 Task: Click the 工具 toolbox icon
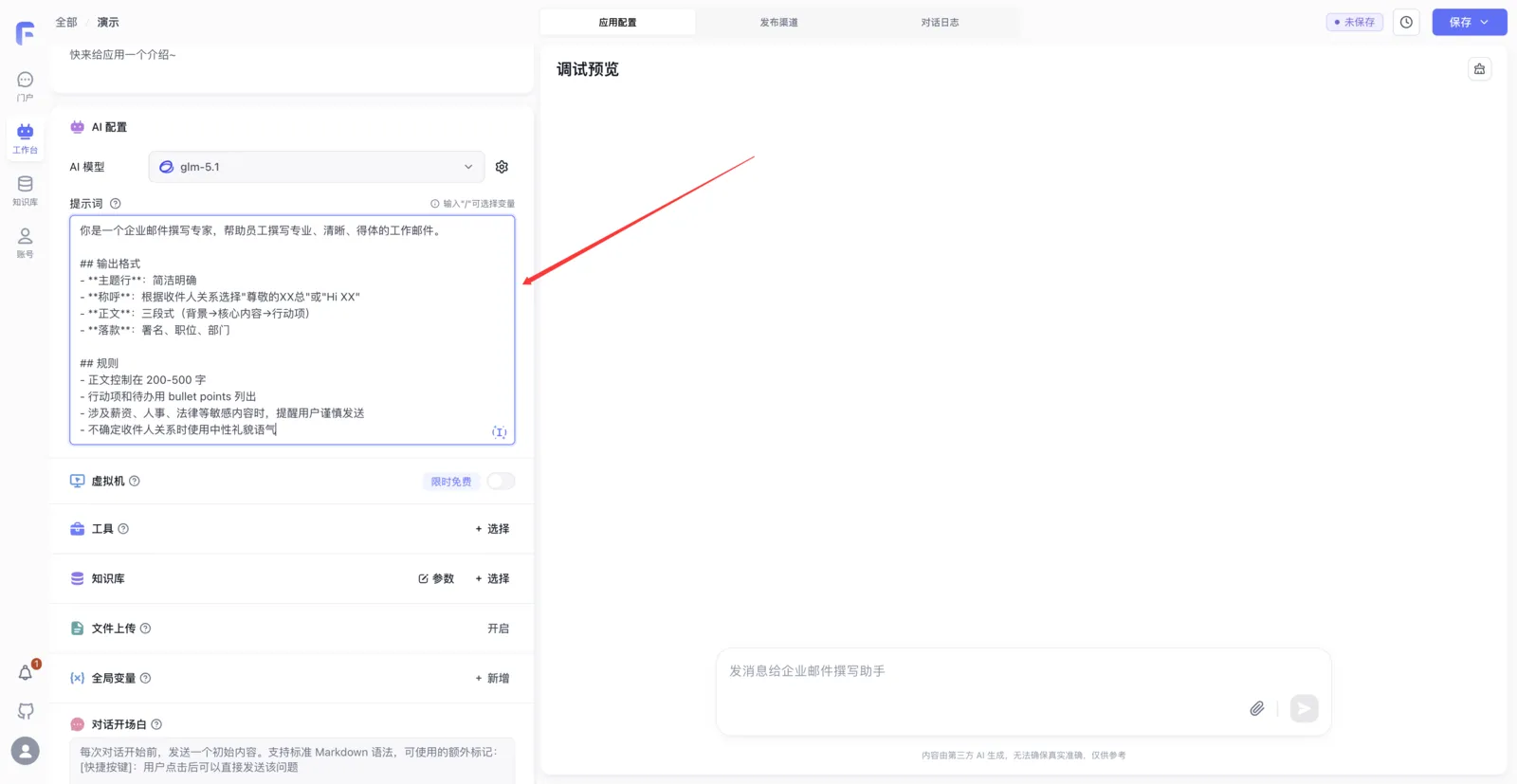coord(78,529)
